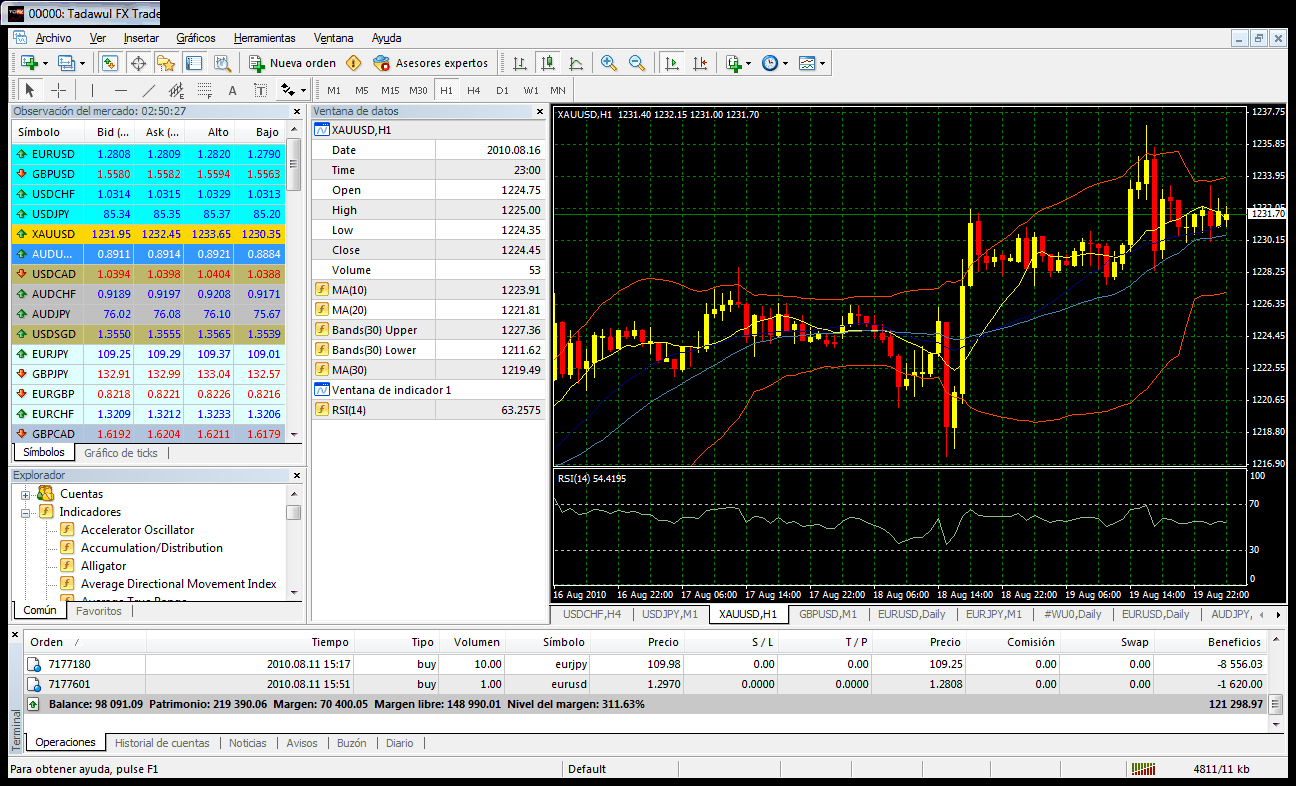Open the Gráficos menu
The width and height of the screenshot is (1296, 786).
tap(196, 38)
